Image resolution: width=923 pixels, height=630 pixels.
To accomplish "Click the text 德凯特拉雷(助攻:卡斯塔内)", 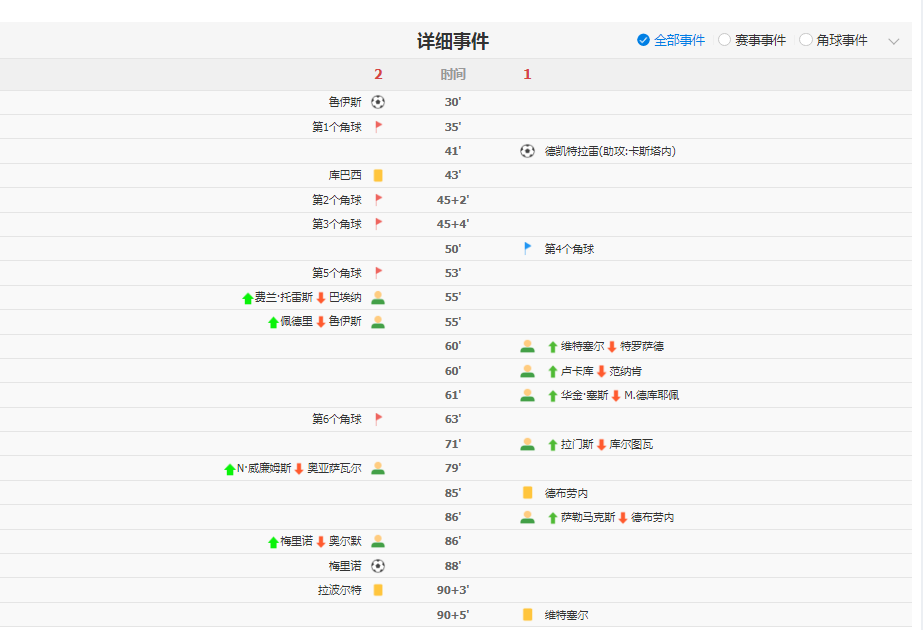I will point(610,151).
